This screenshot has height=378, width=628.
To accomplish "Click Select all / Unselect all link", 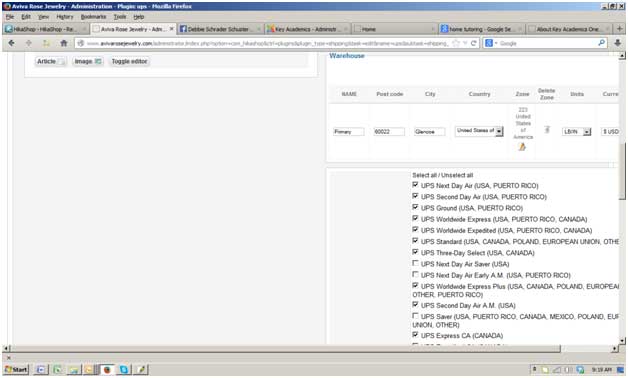I will point(443,175).
